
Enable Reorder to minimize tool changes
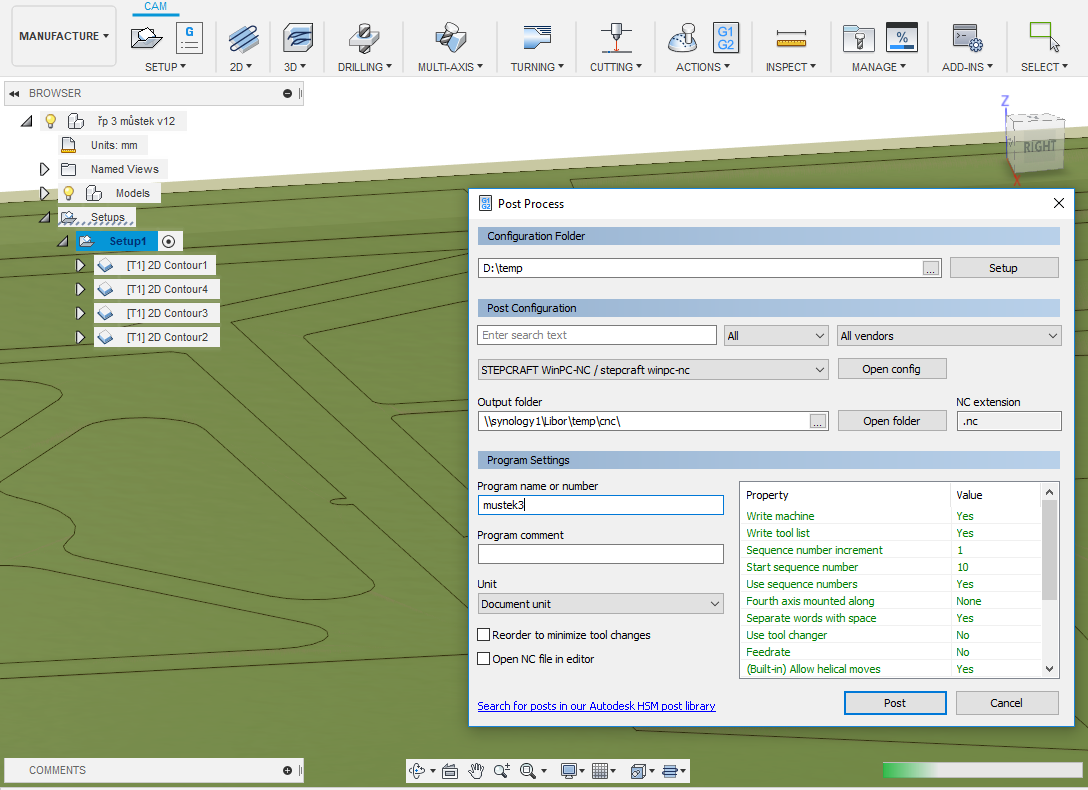coord(484,635)
